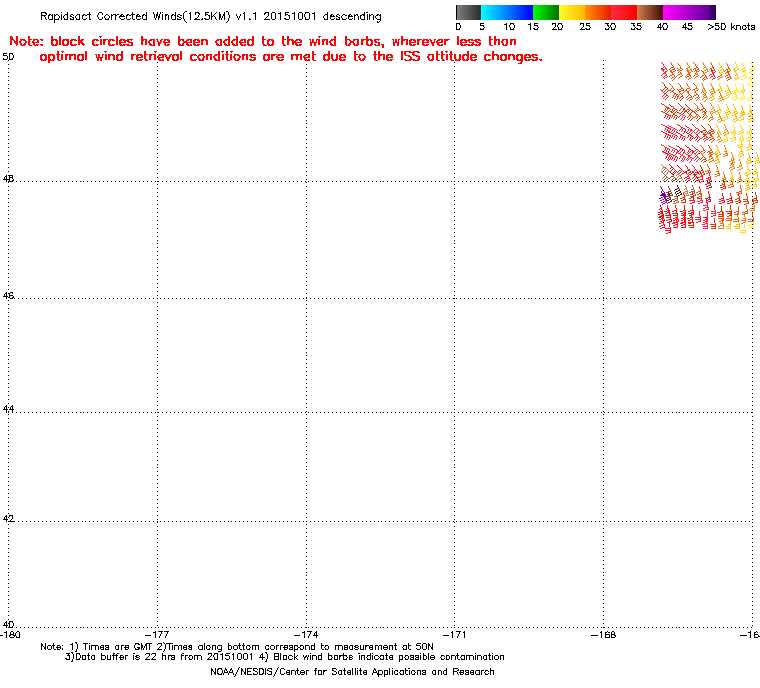
Task: Click the 'Data buffer is 22 hrs' footnote line
Action: click(285, 657)
